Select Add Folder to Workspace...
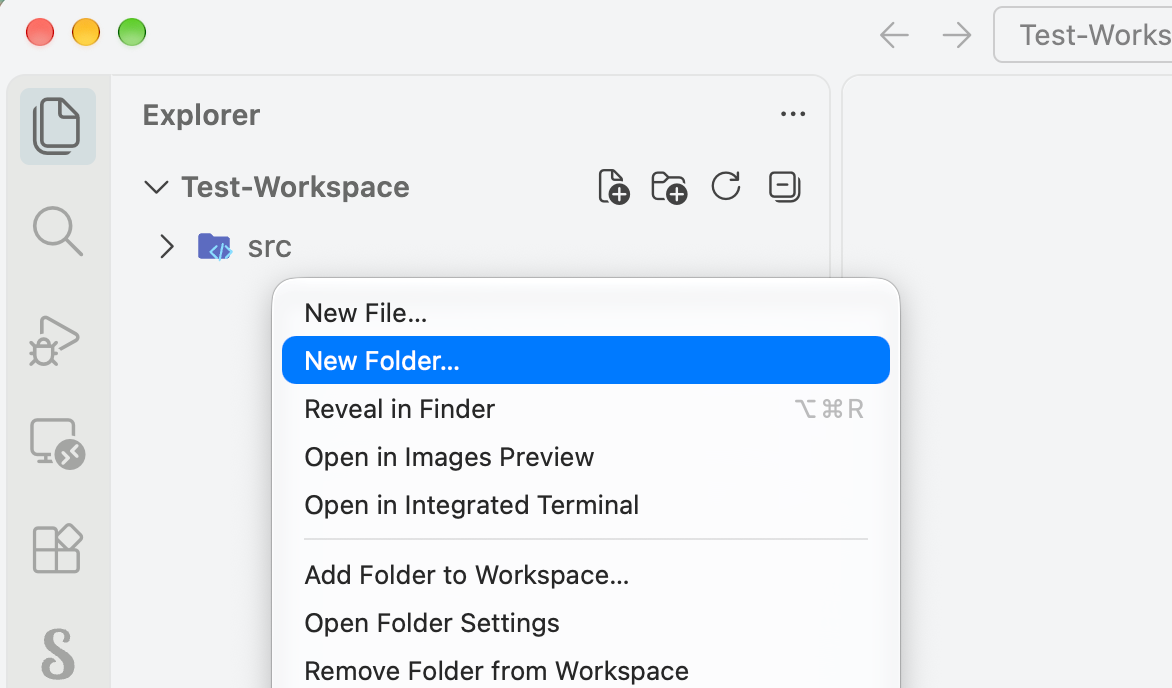The width and height of the screenshot is (1172, 688). coord(586,574)
